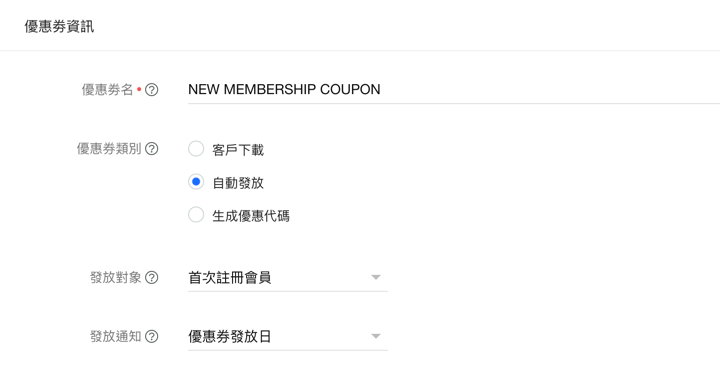The image size is (720, 380).
Task: Pick the 生成優惠代碼 radio option
Action: tap(196, 214)
